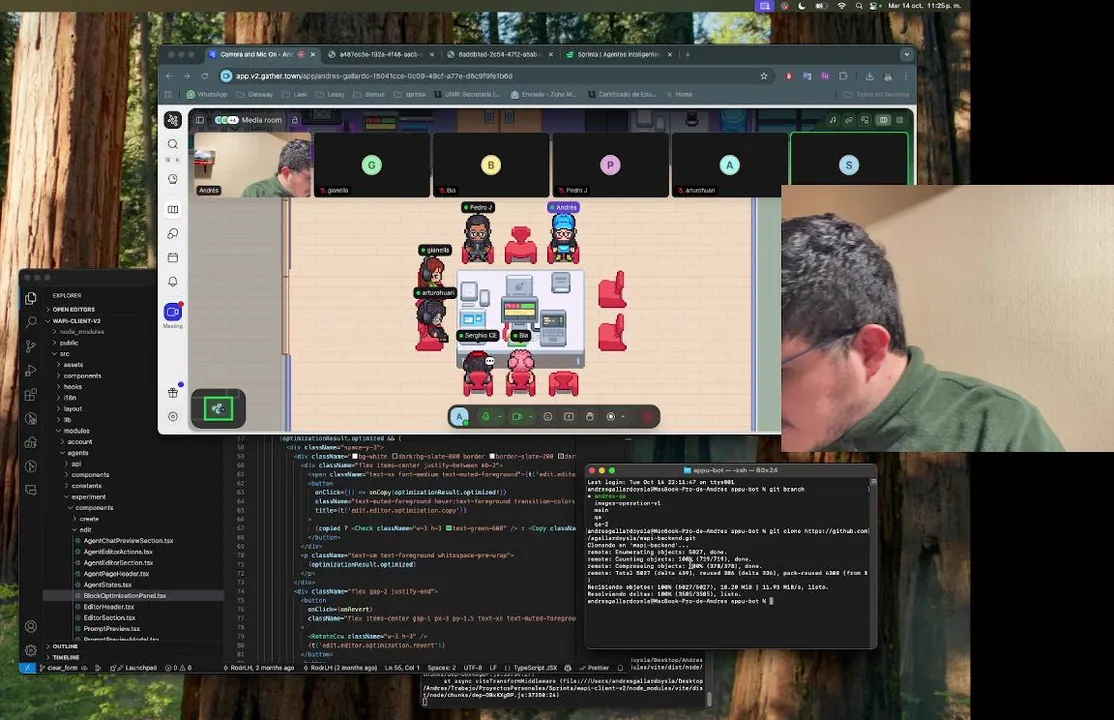Expand the OUTLINE section
1114x720 pixels.
coord(65,646)
